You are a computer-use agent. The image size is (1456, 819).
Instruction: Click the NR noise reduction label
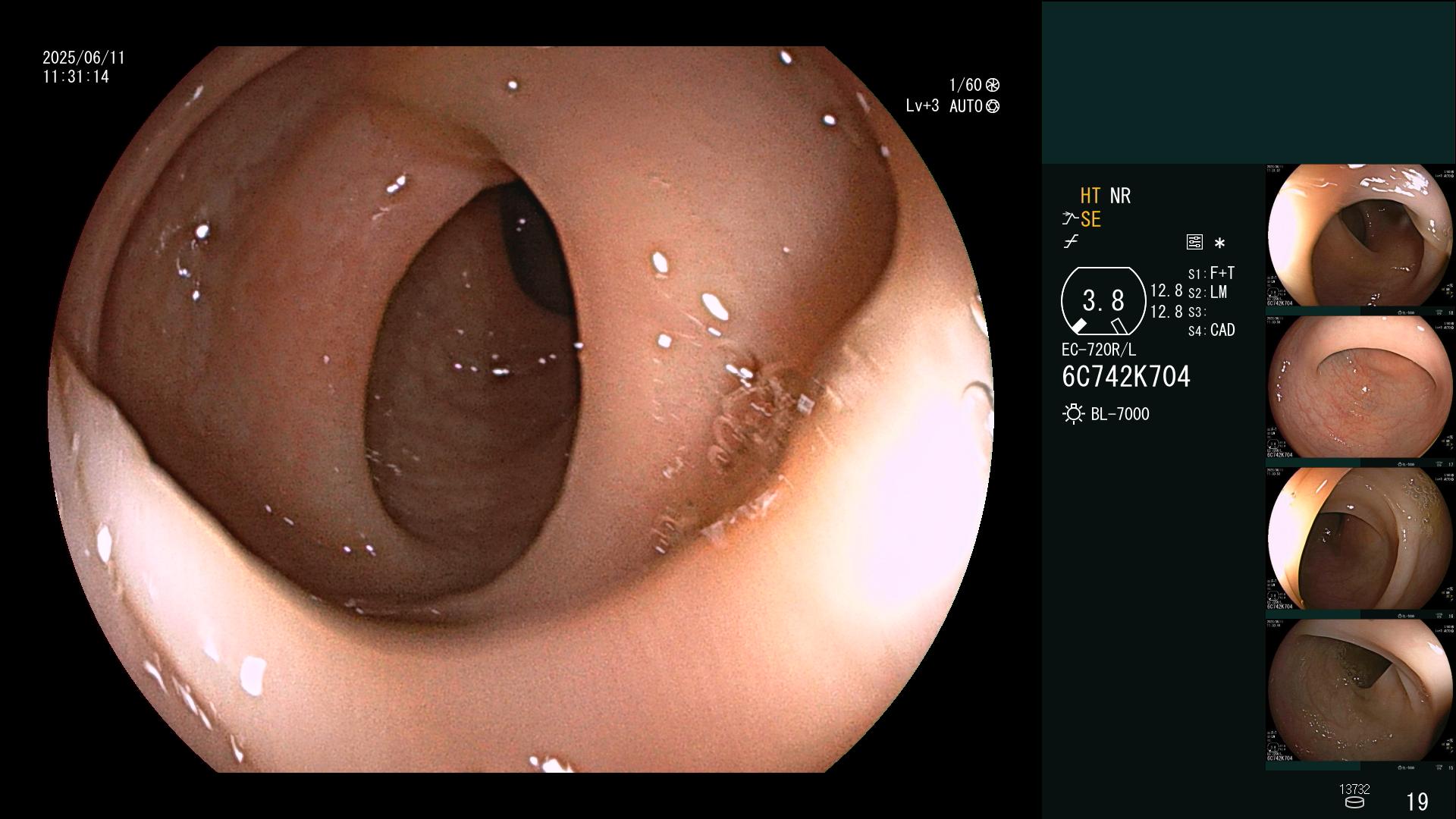pos(1120,196)
